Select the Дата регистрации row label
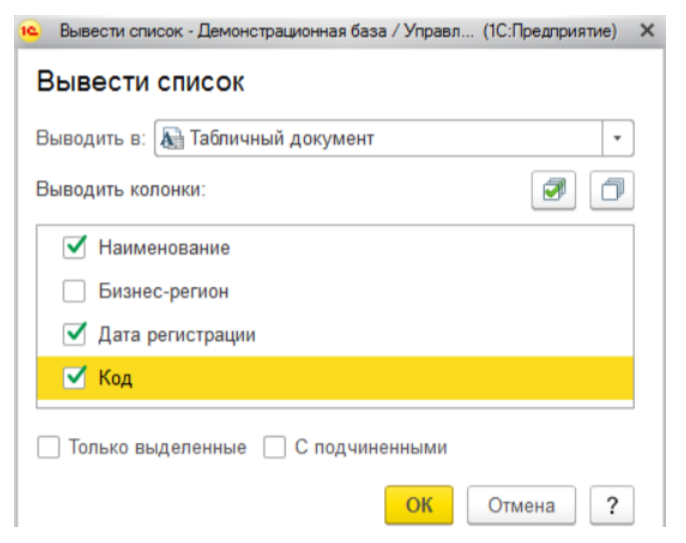 177,335
